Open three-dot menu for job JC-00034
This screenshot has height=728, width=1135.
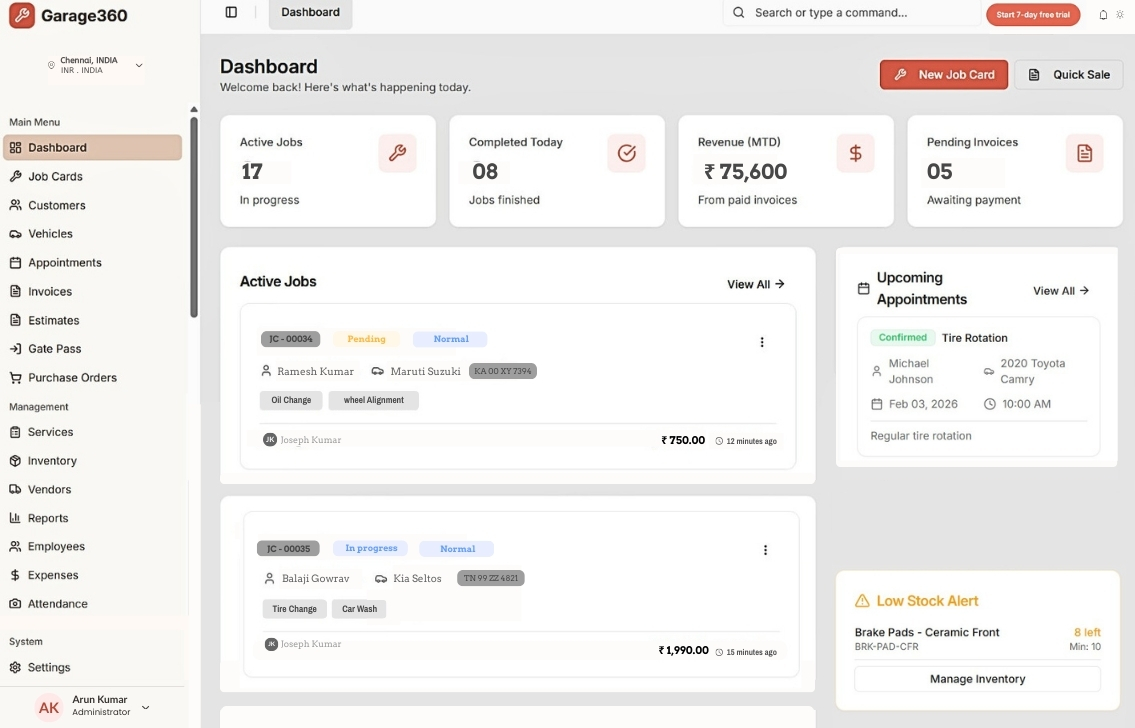[x=762, y=342]
